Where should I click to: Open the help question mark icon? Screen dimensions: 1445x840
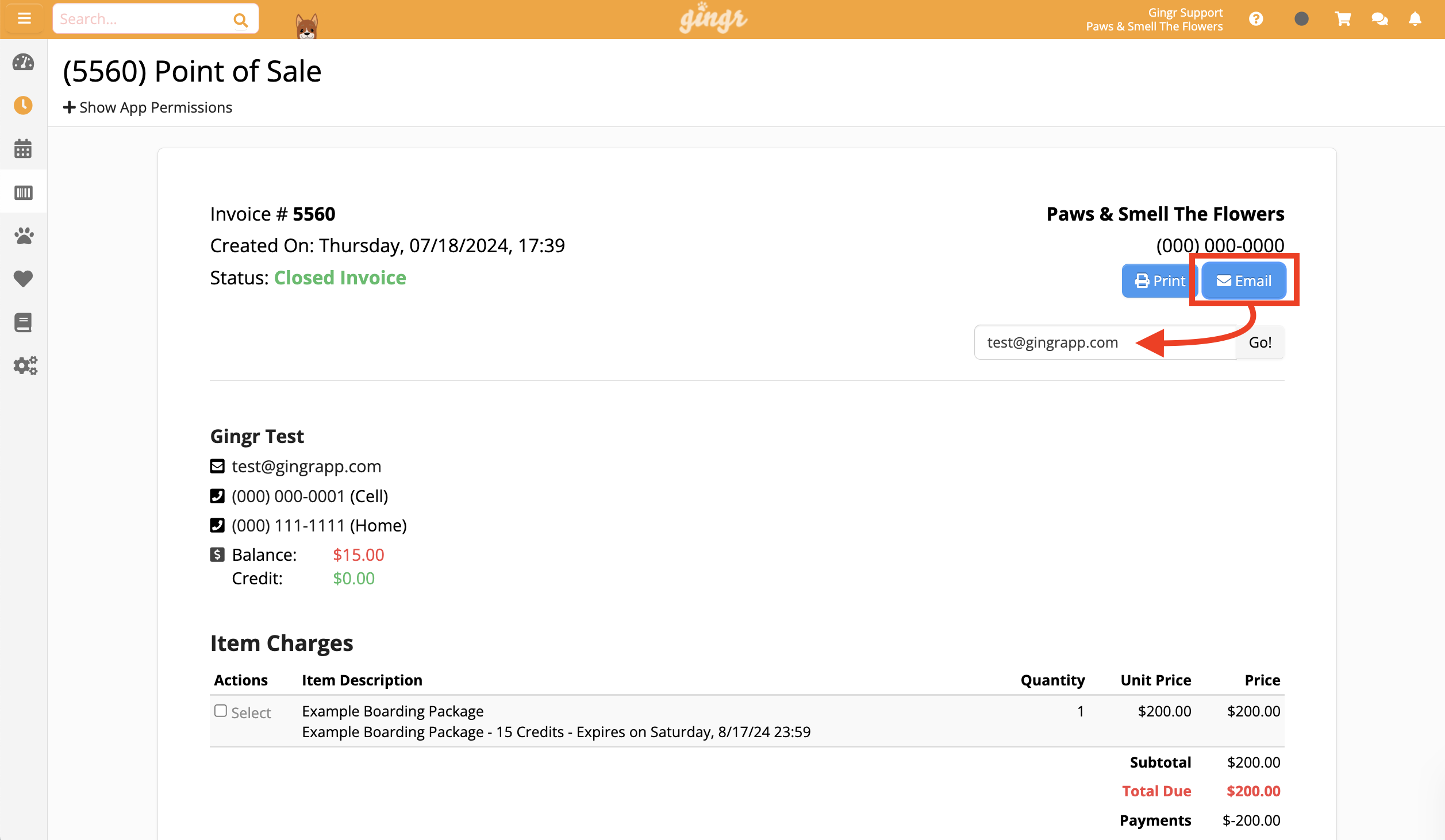1256,19
